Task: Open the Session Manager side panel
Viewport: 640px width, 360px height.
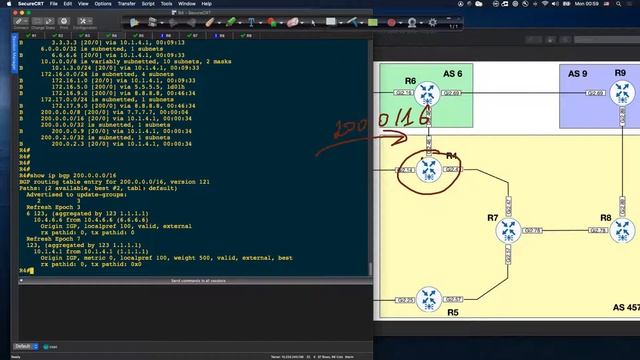Action: (x=14, y=53)
